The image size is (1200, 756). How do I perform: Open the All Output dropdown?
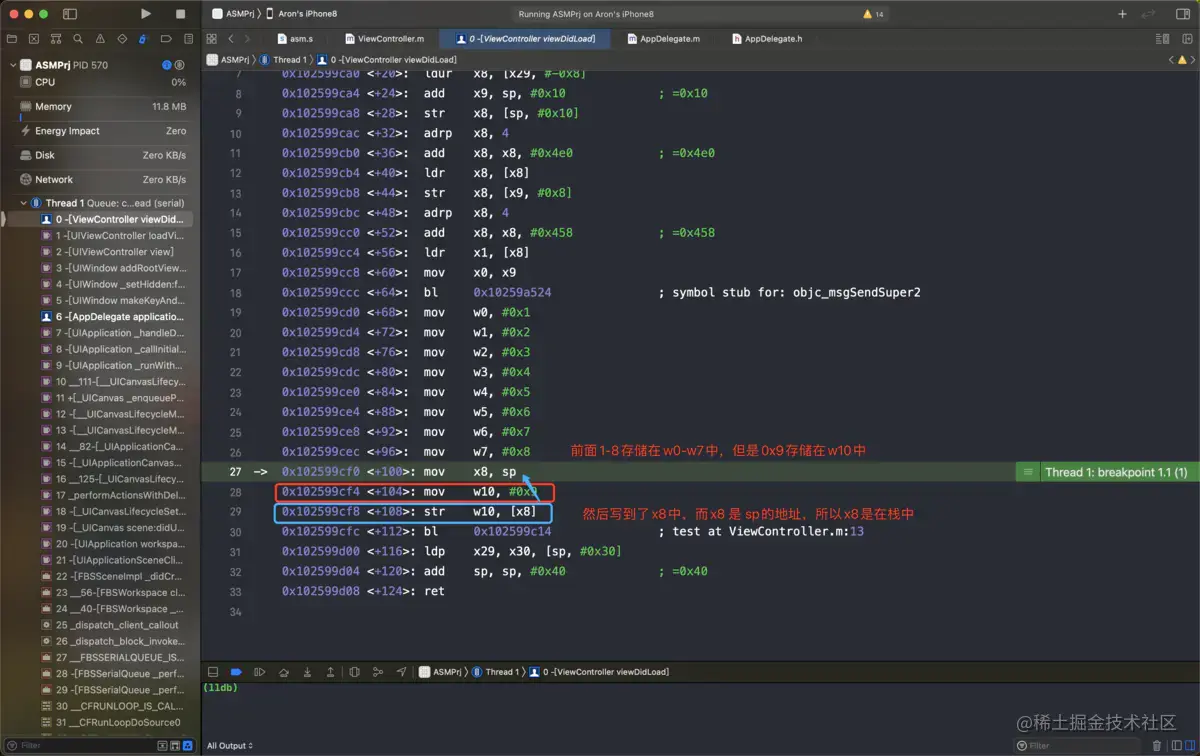230,746
